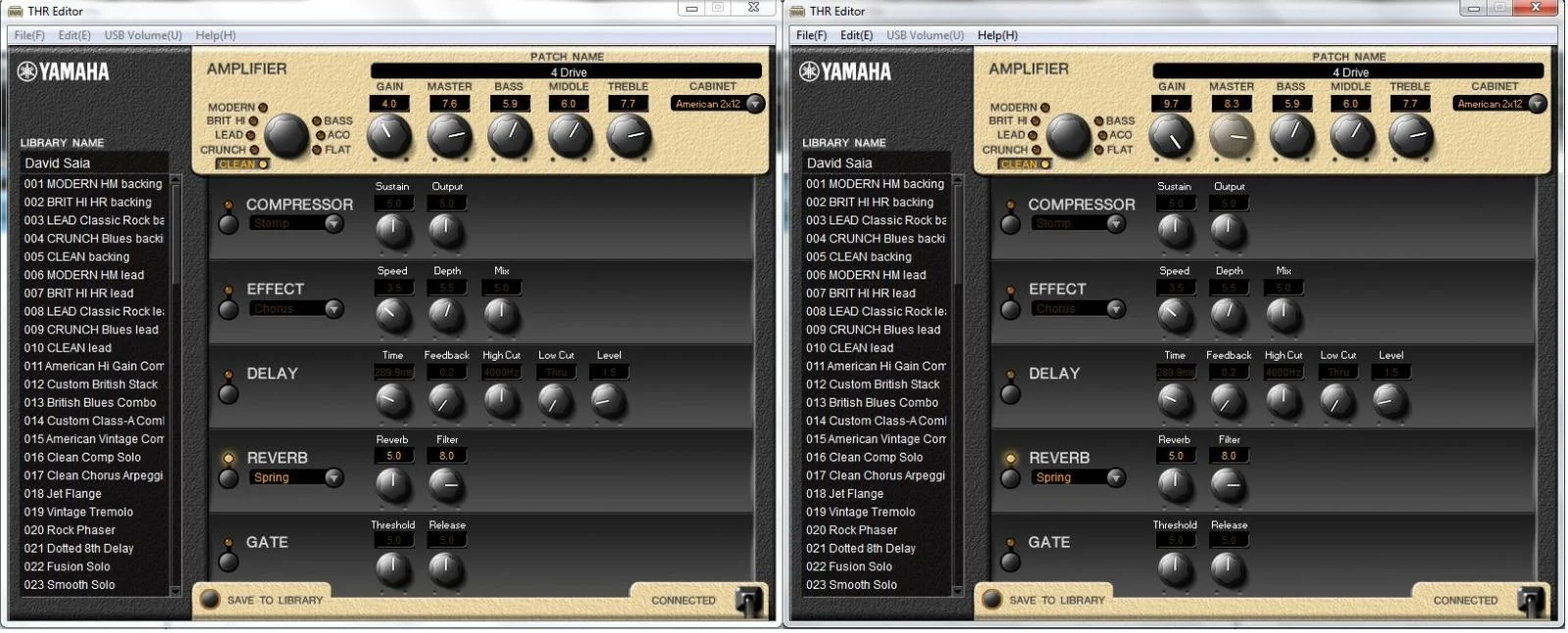Select BRIT HI amp type LED in left window
The image size is (1568, 633).
253,122
